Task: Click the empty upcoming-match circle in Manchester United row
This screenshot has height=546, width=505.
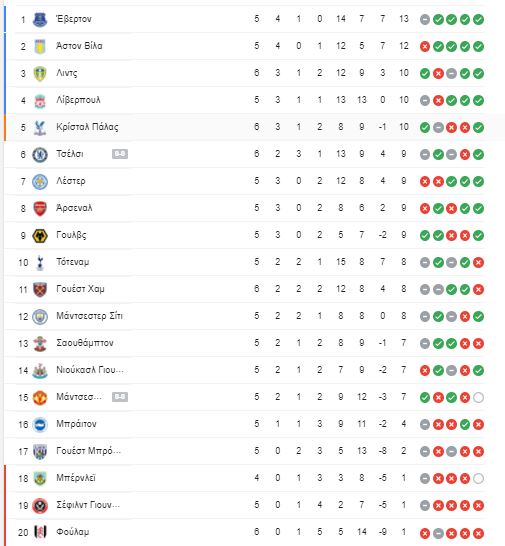Action: [479, 397]
